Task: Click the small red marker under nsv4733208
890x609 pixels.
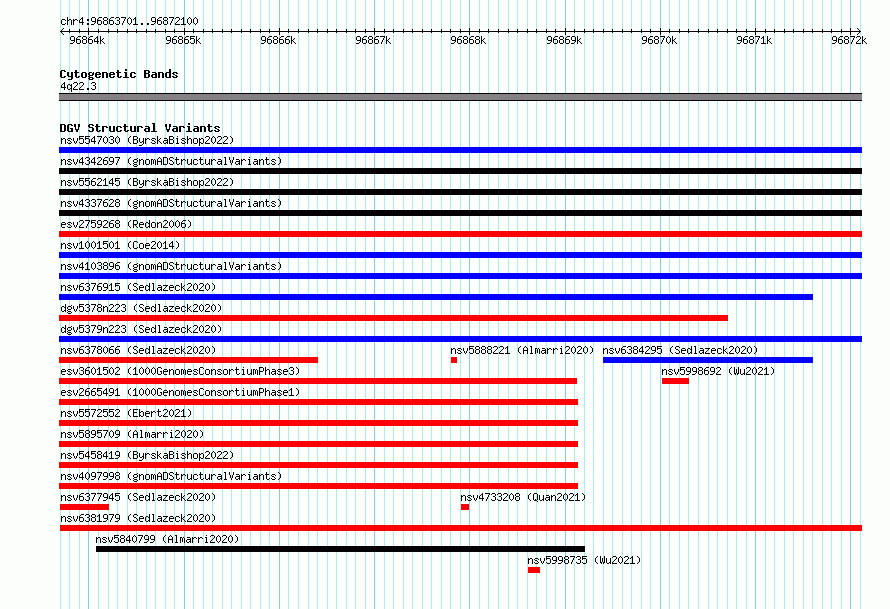Action: pyautogui.click(x=465, y=507)
